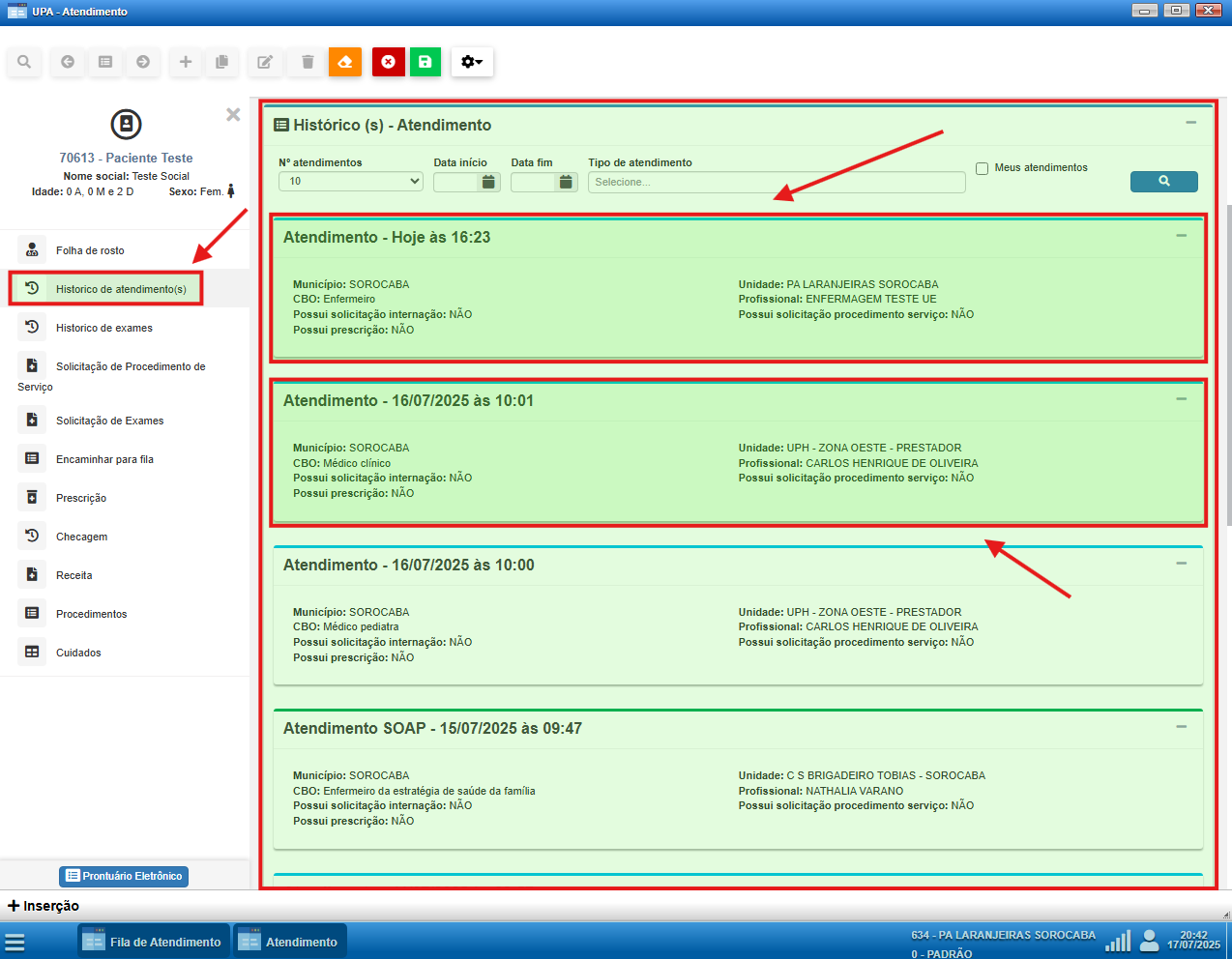Viewport: 1232px width, 959px height.
Task: Open the Data início calendar picker
Action: coord(488,182)
